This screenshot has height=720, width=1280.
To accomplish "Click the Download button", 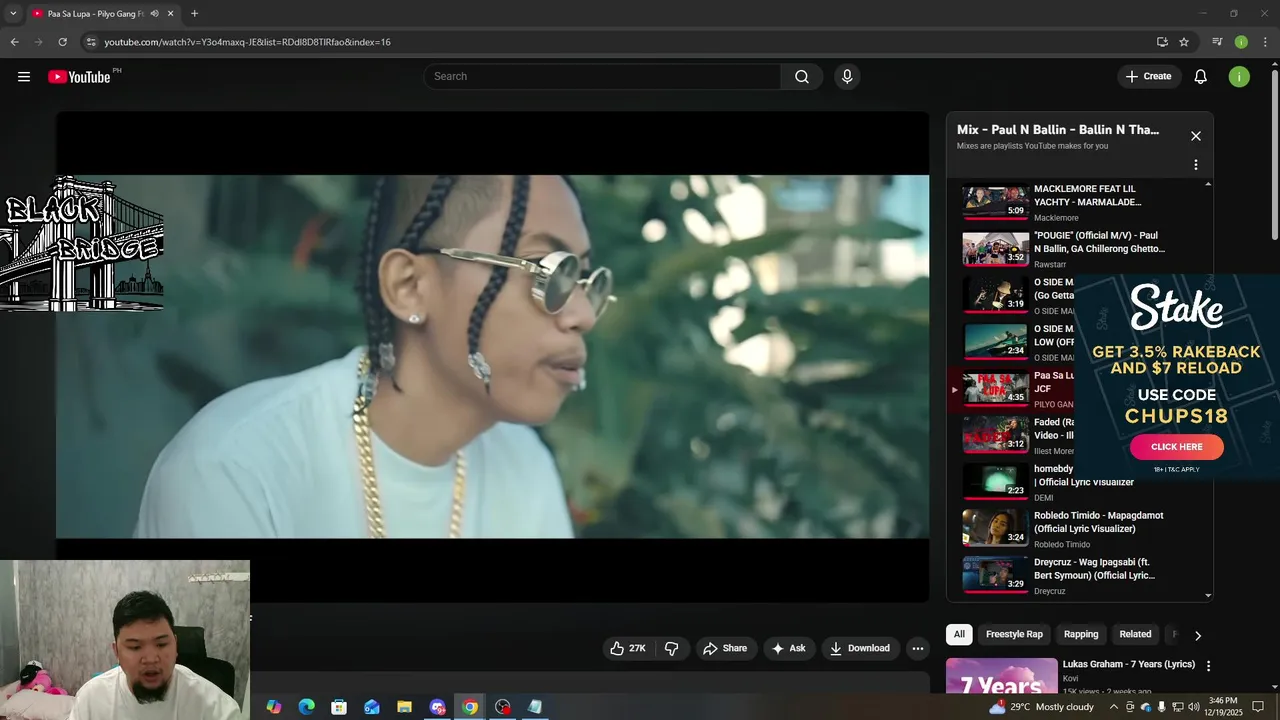I will [x=860, y=648].
